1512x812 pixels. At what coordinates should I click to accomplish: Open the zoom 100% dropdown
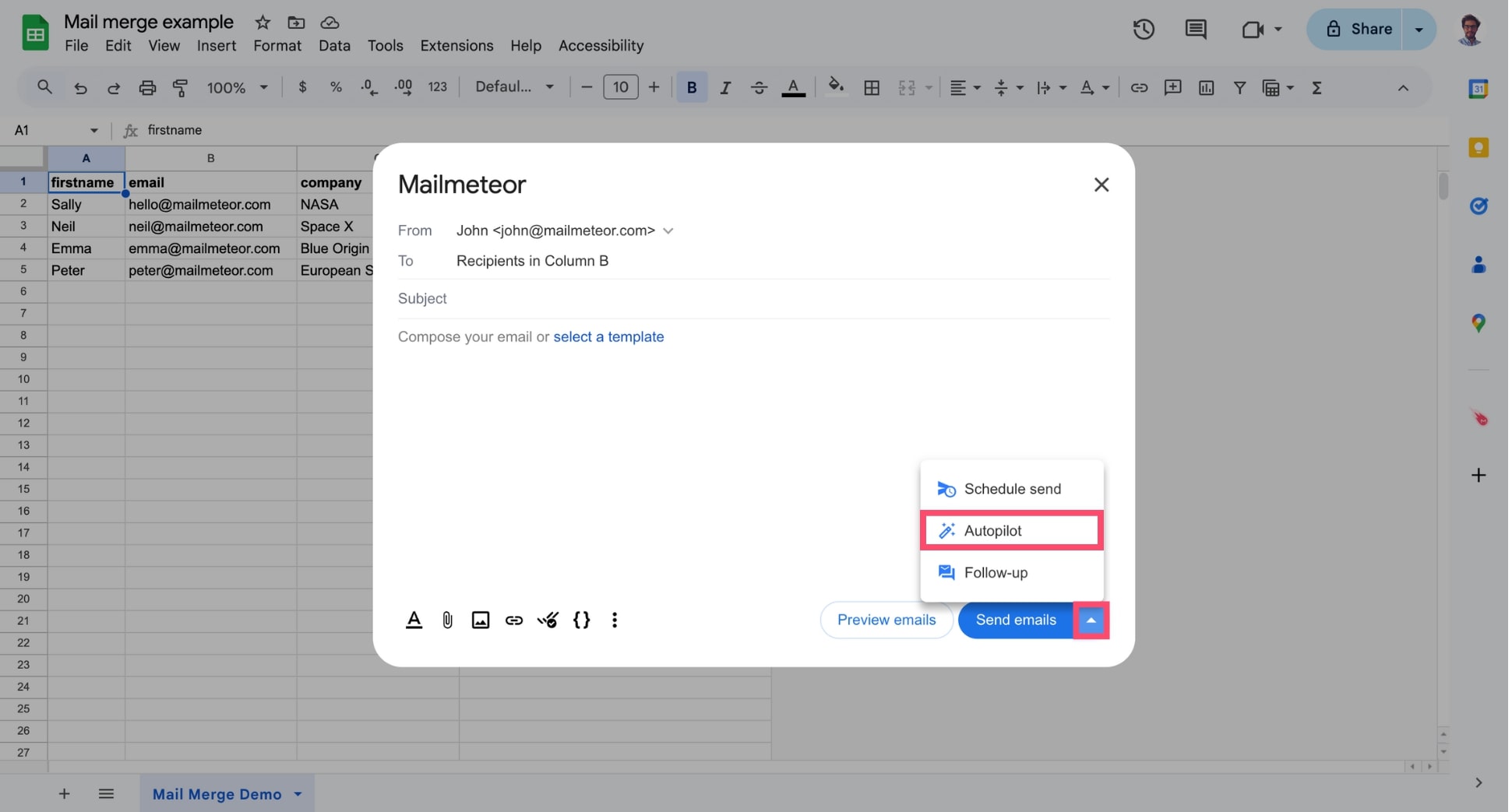[x=237, y=87]
